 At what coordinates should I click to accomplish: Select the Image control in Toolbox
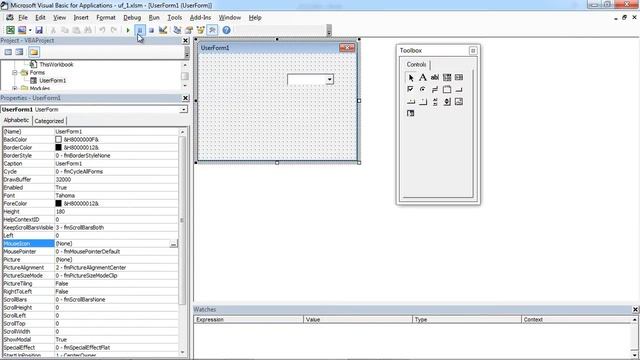(459, 102)
